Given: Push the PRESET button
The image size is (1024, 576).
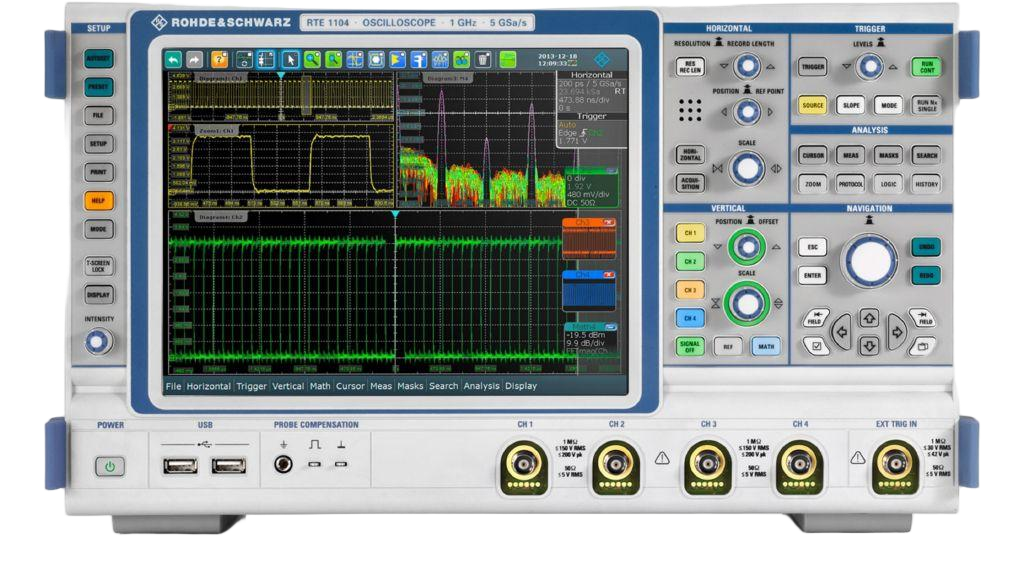Looking at the screenshot, I should click(99, 87).
